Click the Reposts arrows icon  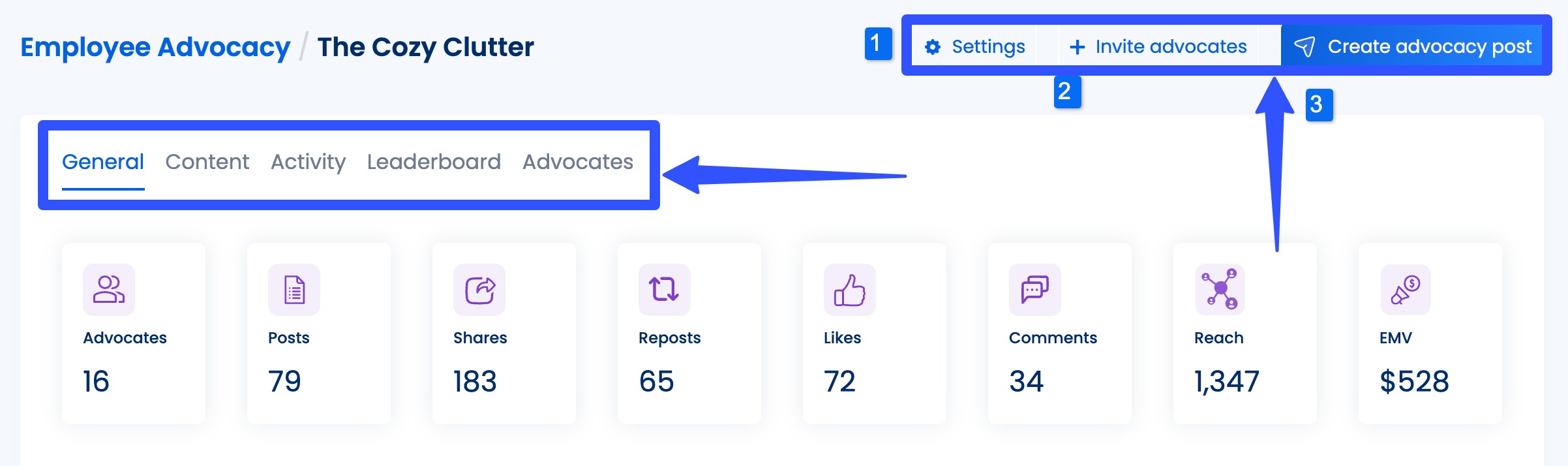pos(664,289)
